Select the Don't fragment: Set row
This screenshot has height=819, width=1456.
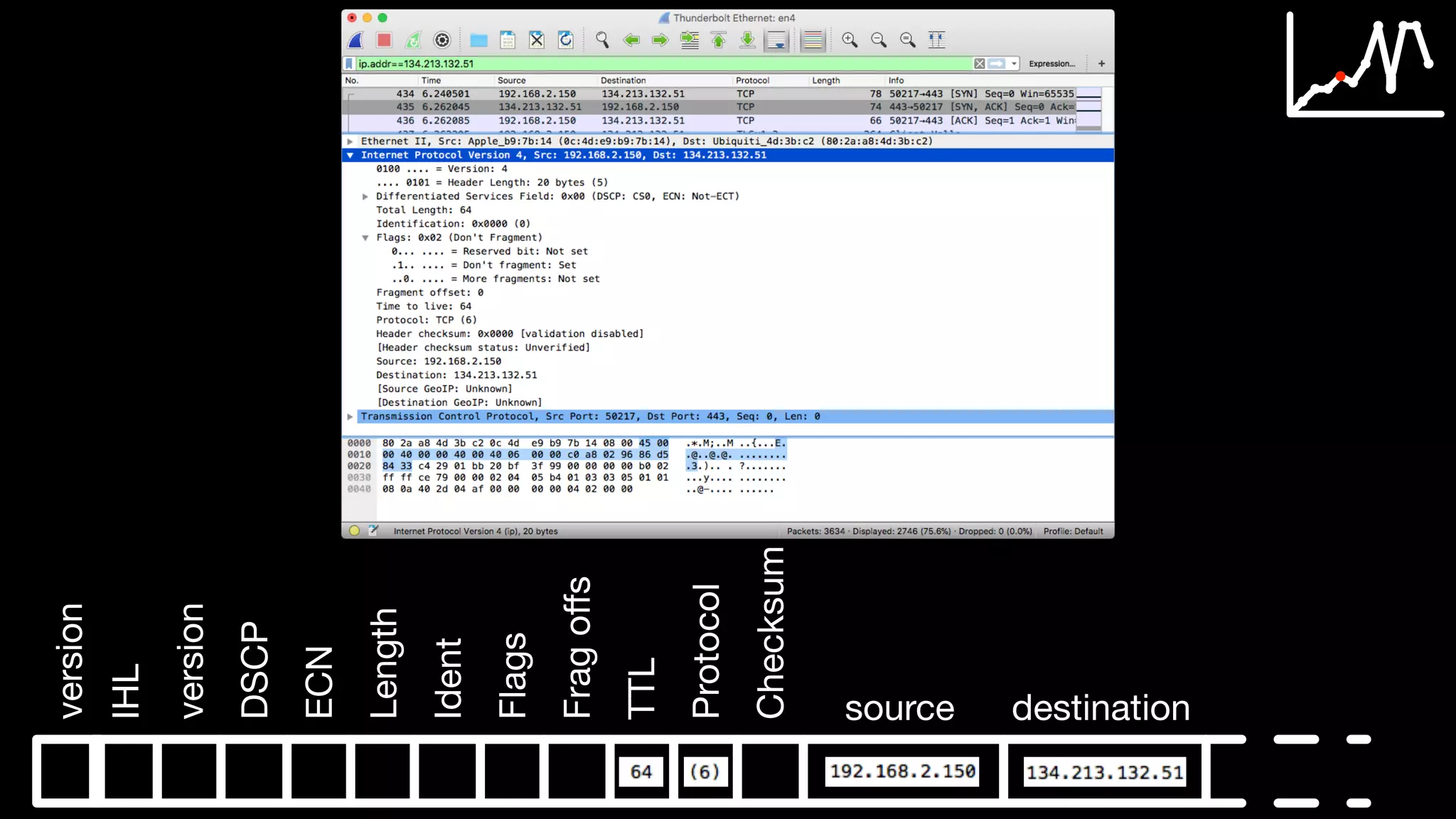tap(728, 265)
